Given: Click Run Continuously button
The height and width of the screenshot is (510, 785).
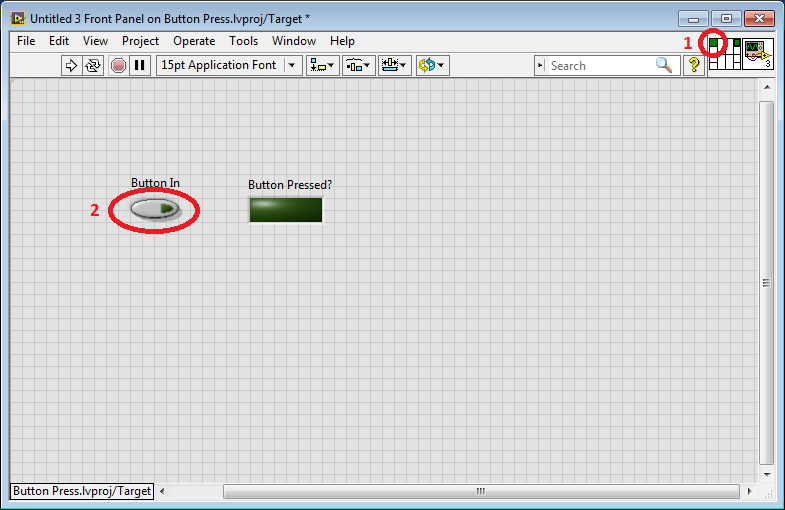Looking at the screenshot, I should click(93, 66).
